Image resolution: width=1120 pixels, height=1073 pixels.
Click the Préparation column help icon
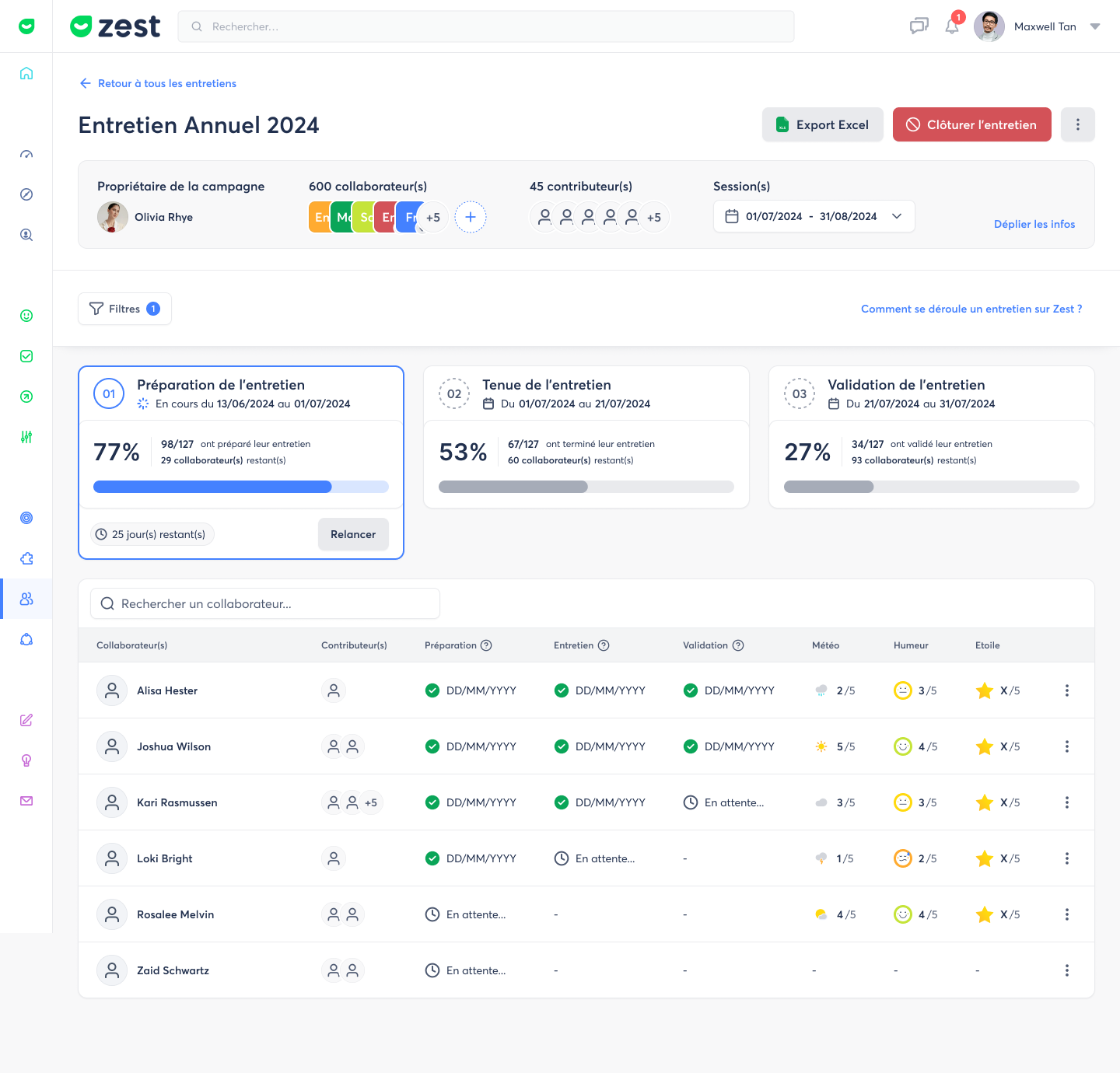tap(486, 645)
